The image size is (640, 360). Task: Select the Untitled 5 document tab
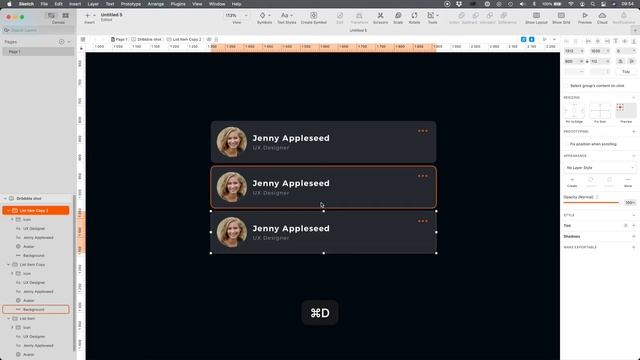358,30
